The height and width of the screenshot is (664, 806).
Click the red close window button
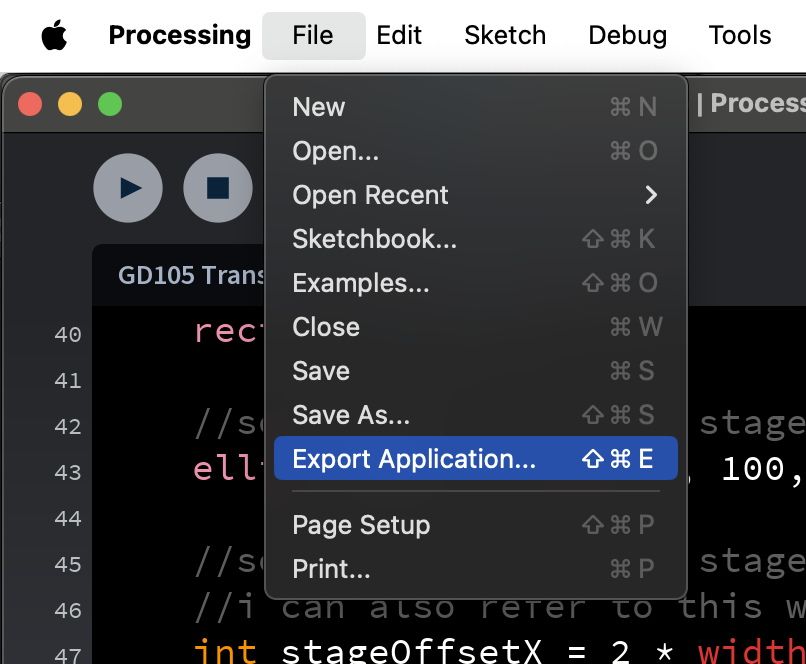point(30,104)
